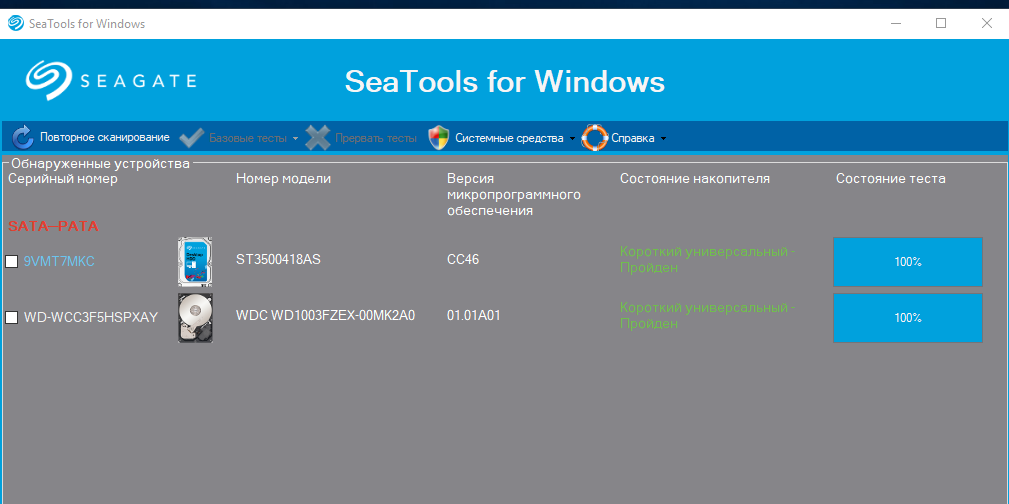Click the System tools shield icon
1009x504 pixels.
click(x=438, y=138)
